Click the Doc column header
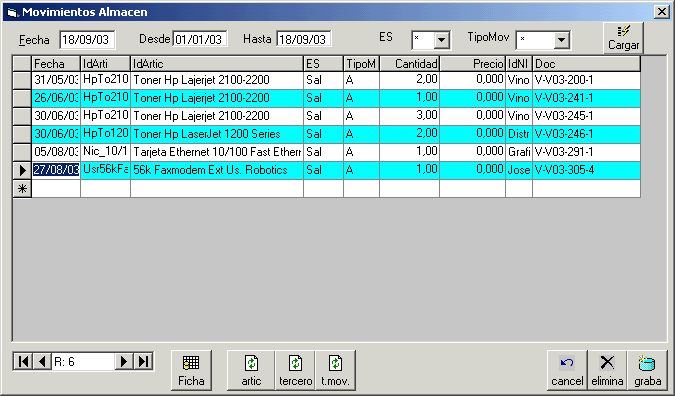 tap(586, 64)
